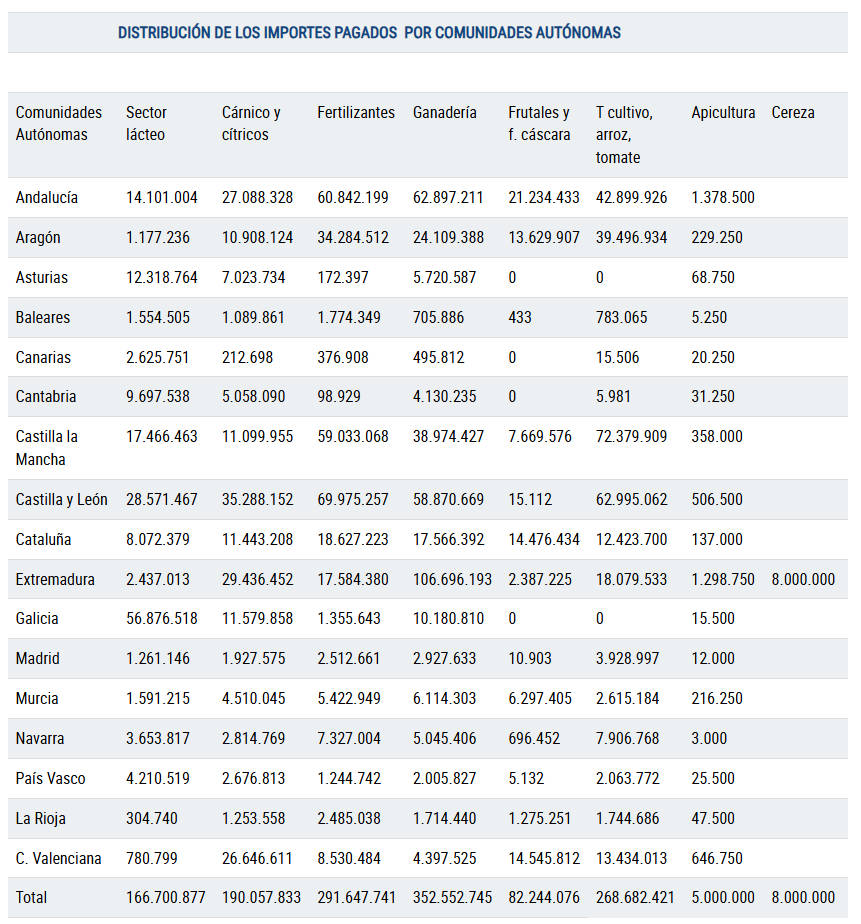
Task: Select the Sector lácteo column header
Action: [x=146, y=123]
